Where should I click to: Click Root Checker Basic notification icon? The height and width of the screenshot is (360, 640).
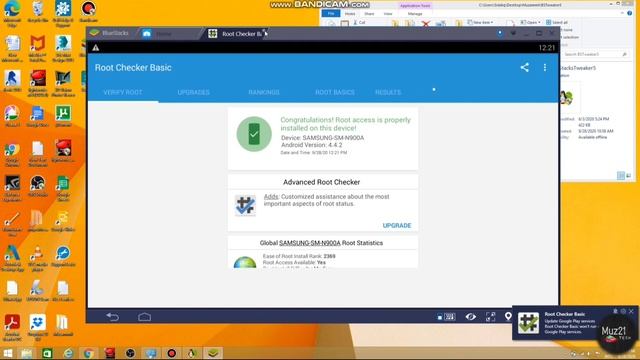528,323
